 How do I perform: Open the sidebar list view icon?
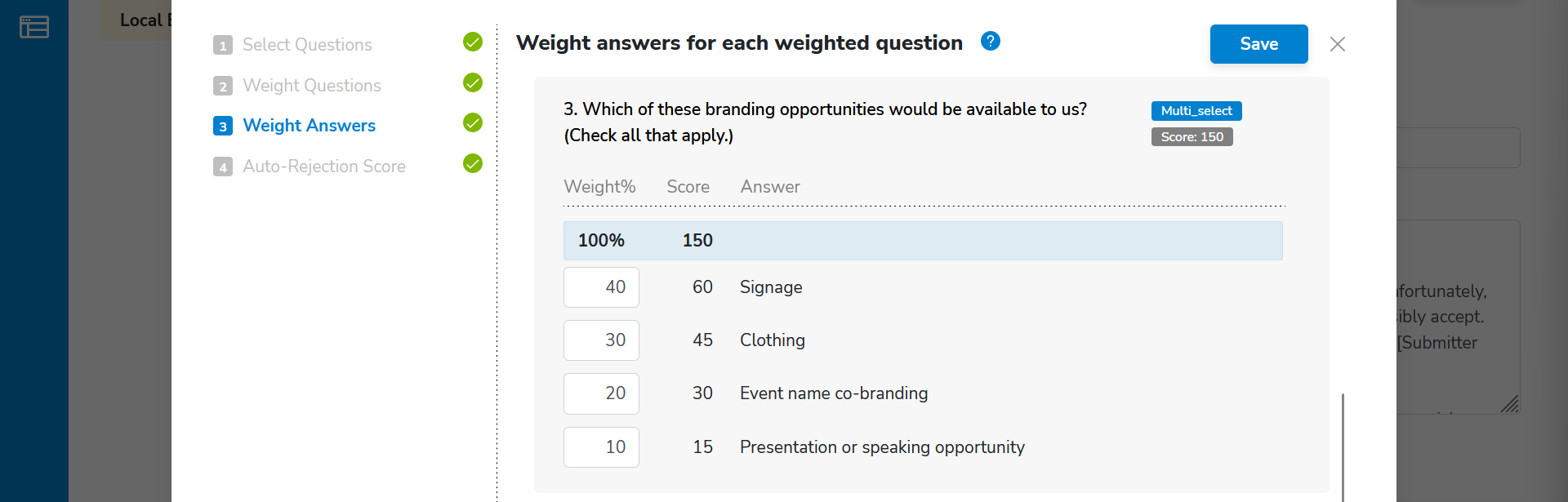pos(34,27)
